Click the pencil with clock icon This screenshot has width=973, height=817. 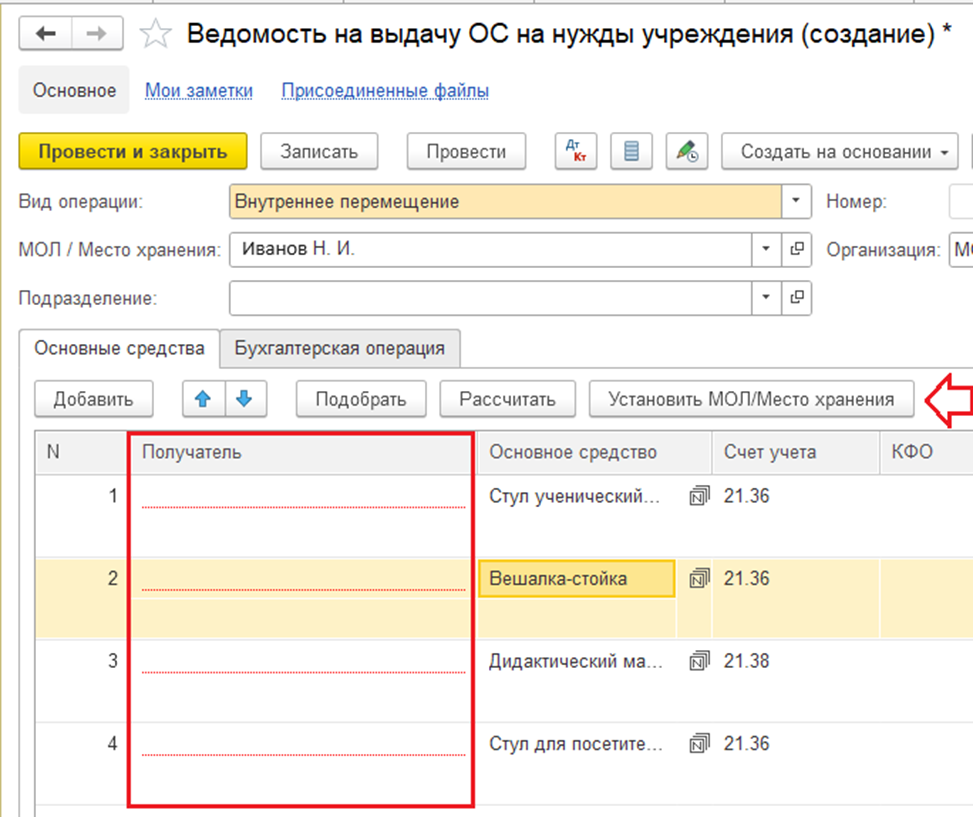[687, 151]
